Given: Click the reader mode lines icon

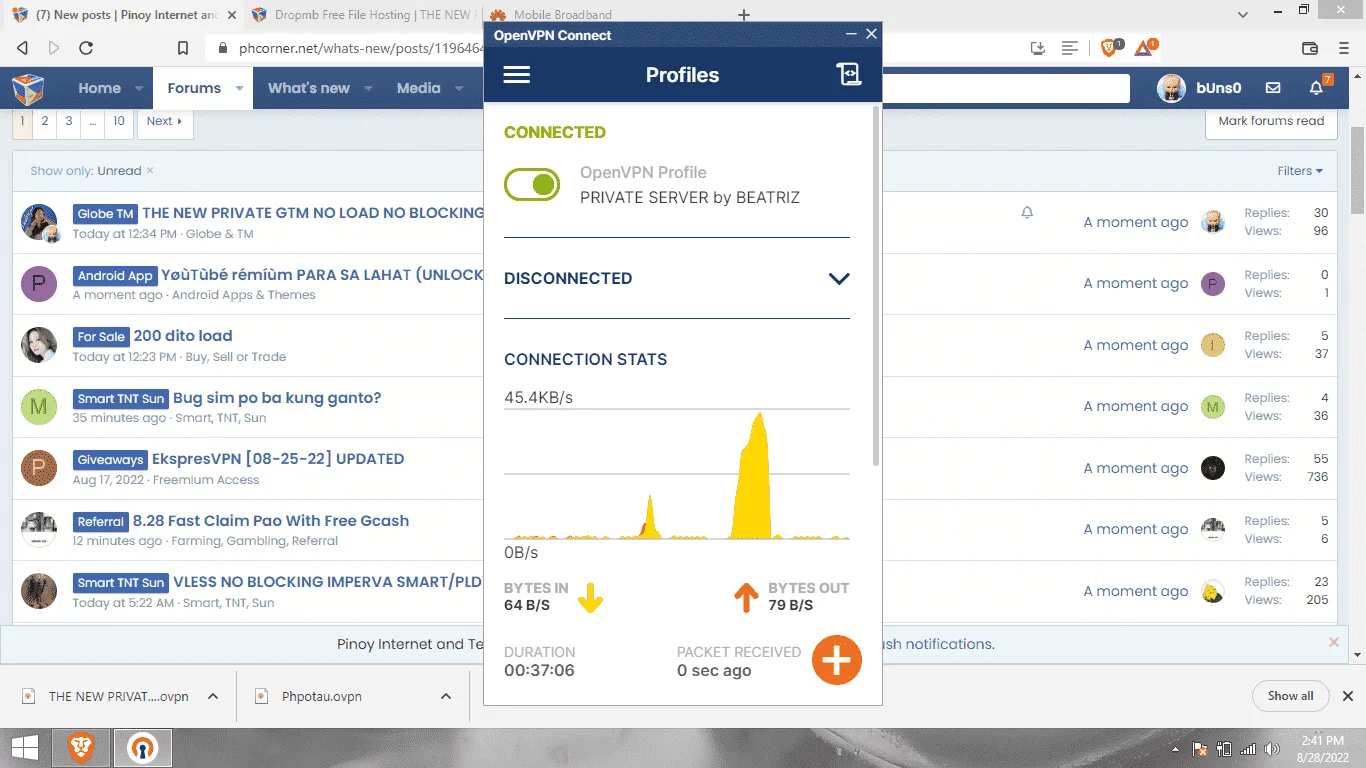Looking at the screenshot, I should click(1070, 48).
